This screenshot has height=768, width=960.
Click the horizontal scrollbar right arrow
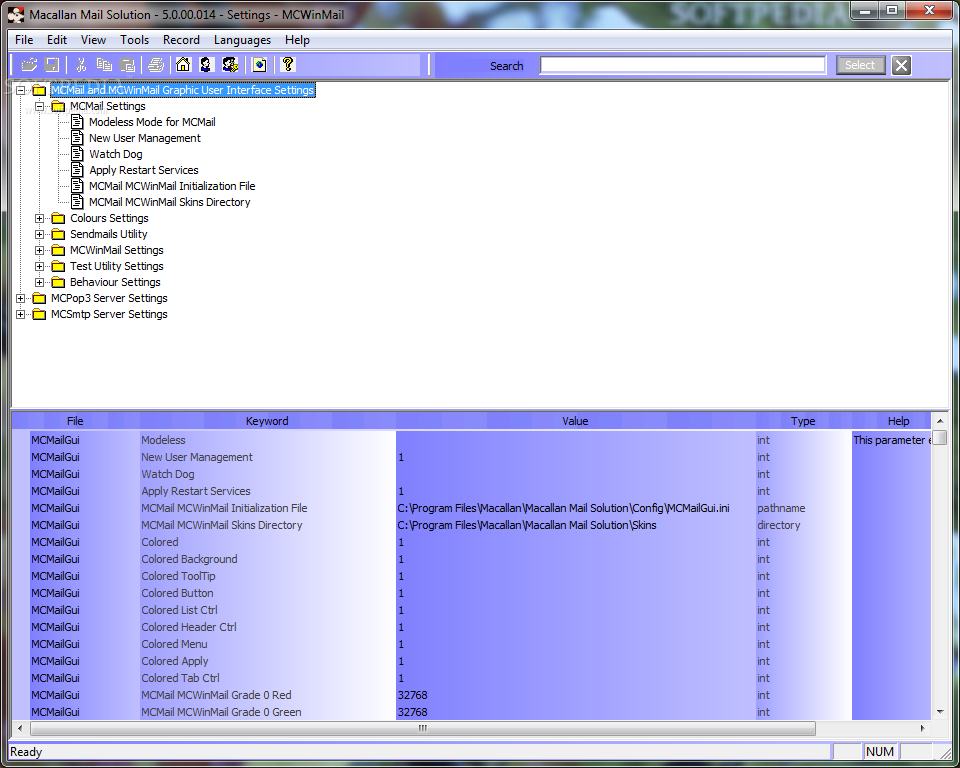click(923, 728)
